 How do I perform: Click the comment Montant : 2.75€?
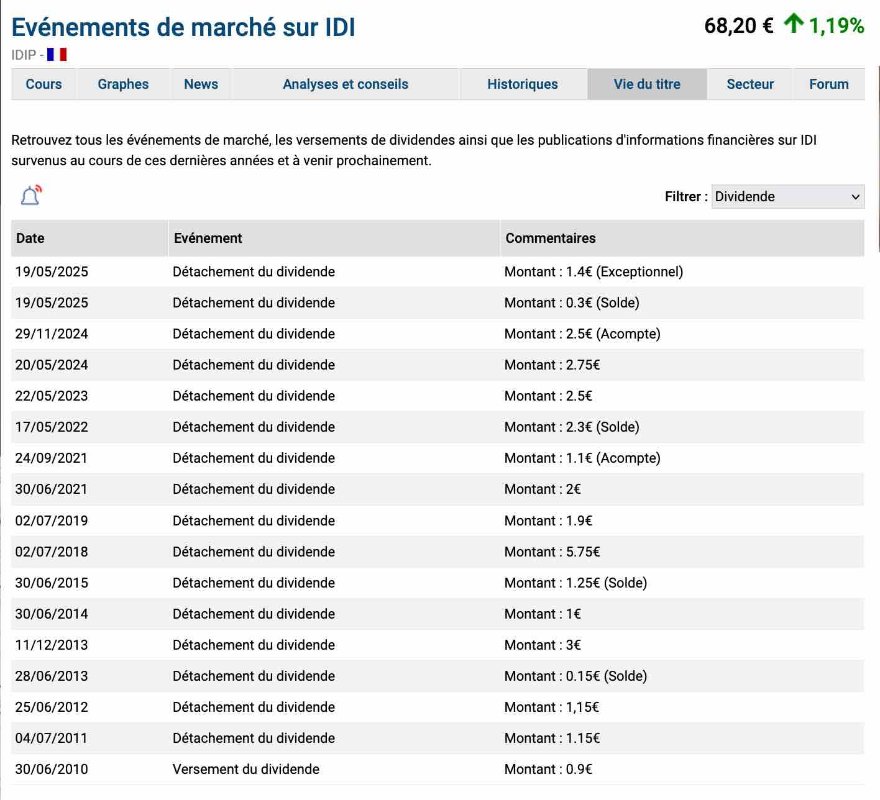tap(552, 365)
